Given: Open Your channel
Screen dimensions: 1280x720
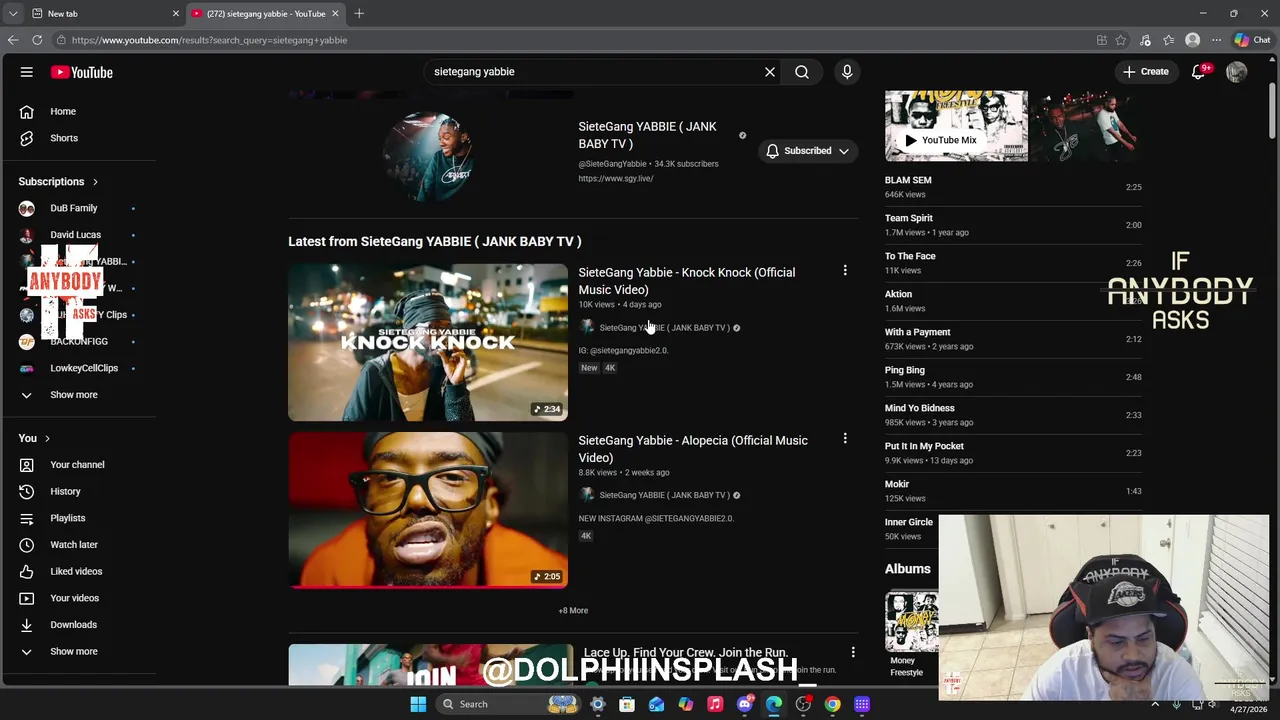Looking at the screenshot, I should pyautogui.click(x=78, y=465).
